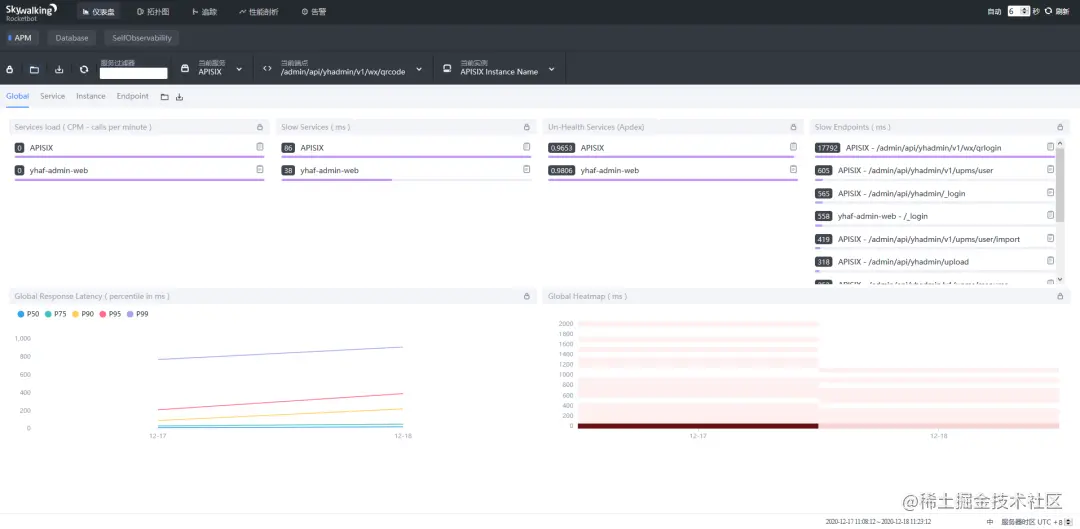Screen dimensions: 1080x529
Task: Click the folder icon after Endpoint tab
Action: coord(165,97)
